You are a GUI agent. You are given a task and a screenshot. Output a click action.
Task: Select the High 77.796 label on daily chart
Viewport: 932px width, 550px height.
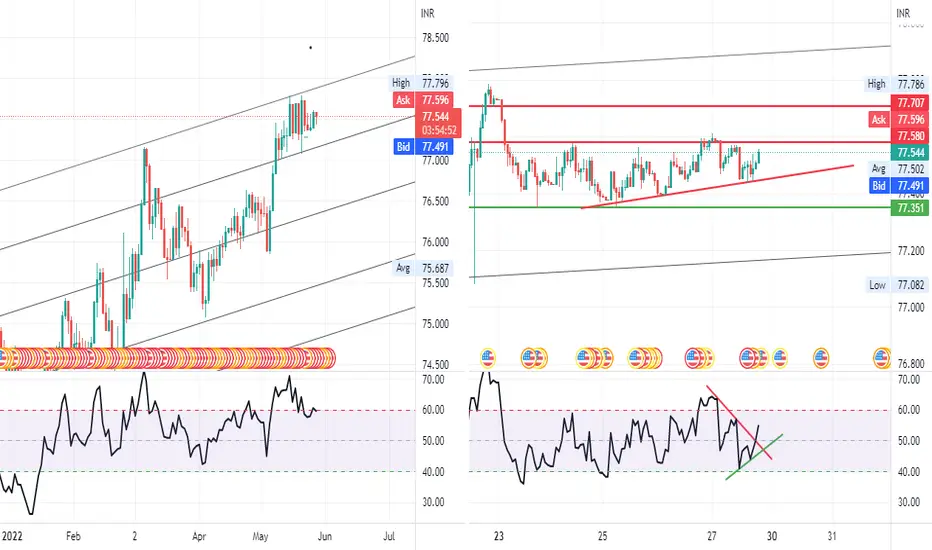tap(422, 83)
